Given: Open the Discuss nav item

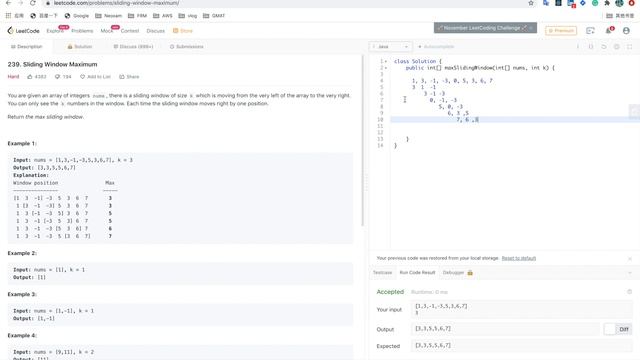Looking at the screenshot, I should [x=156, y=31].
